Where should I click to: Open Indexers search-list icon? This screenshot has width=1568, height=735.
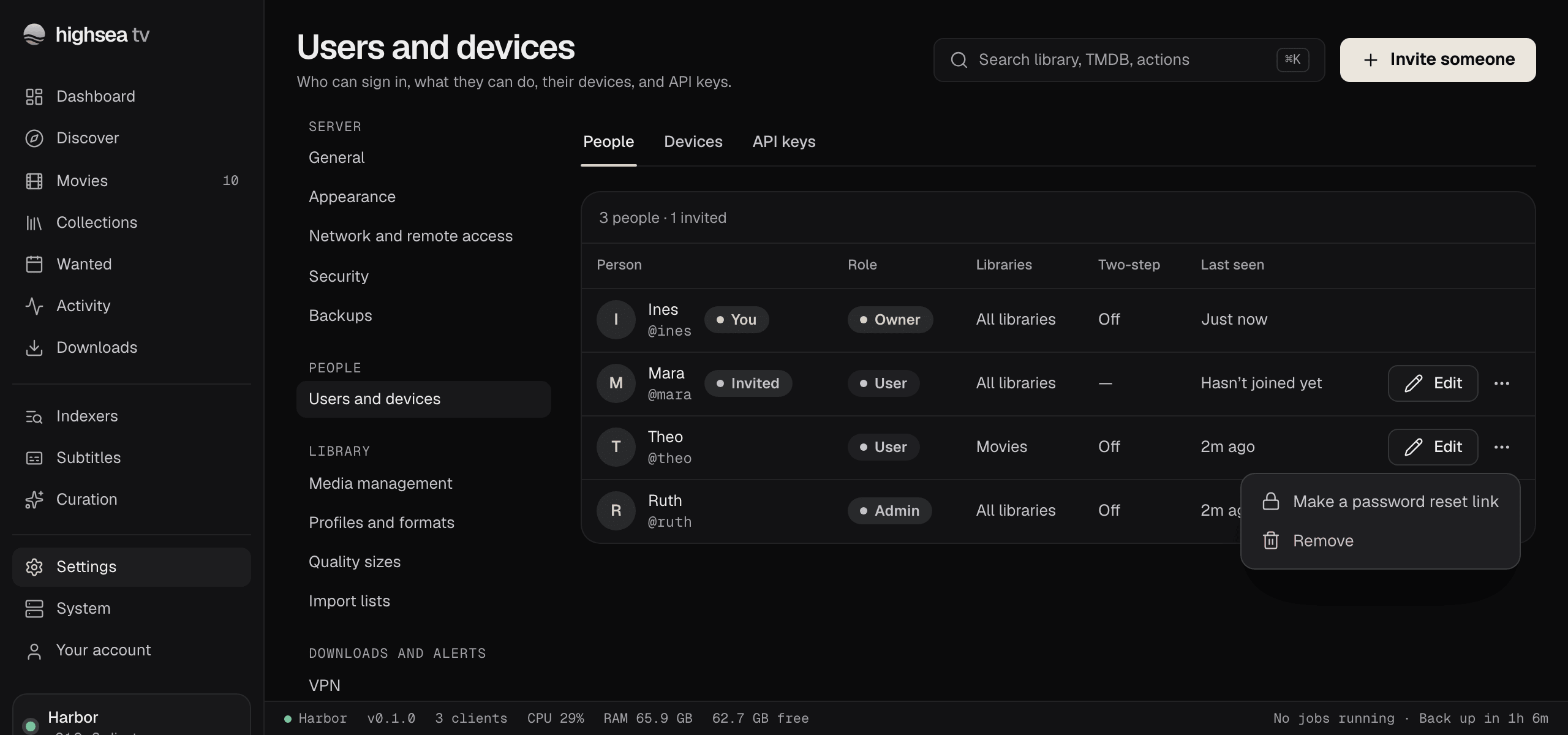pyautogui.click(x=34, y=417)
